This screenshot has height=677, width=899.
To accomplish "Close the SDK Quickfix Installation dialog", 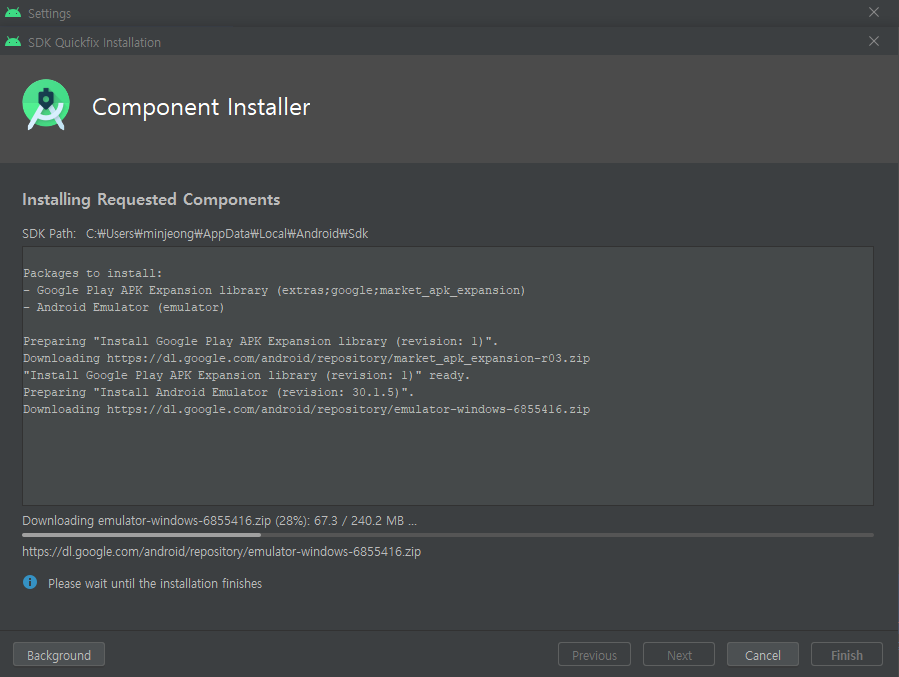I will tap(874, 41).
